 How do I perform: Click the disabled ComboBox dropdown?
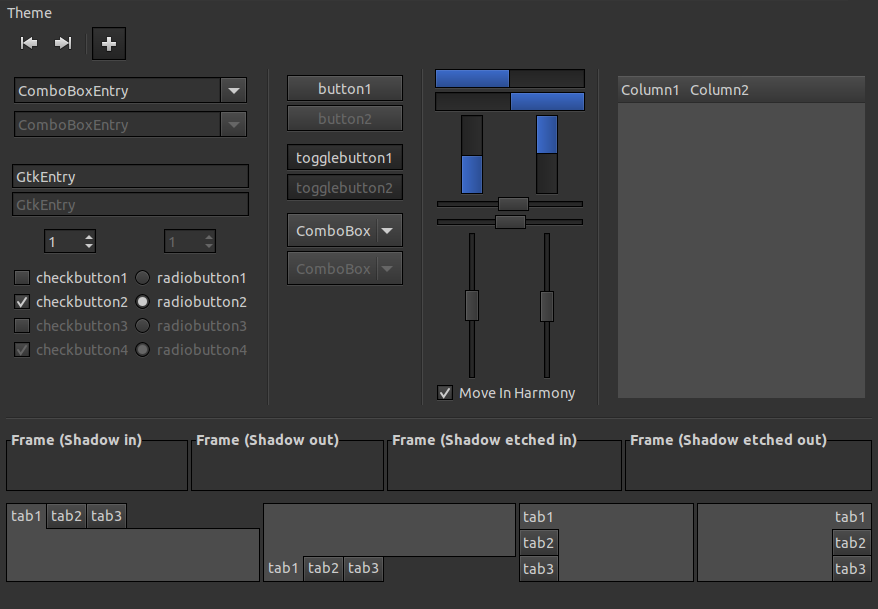345,269
